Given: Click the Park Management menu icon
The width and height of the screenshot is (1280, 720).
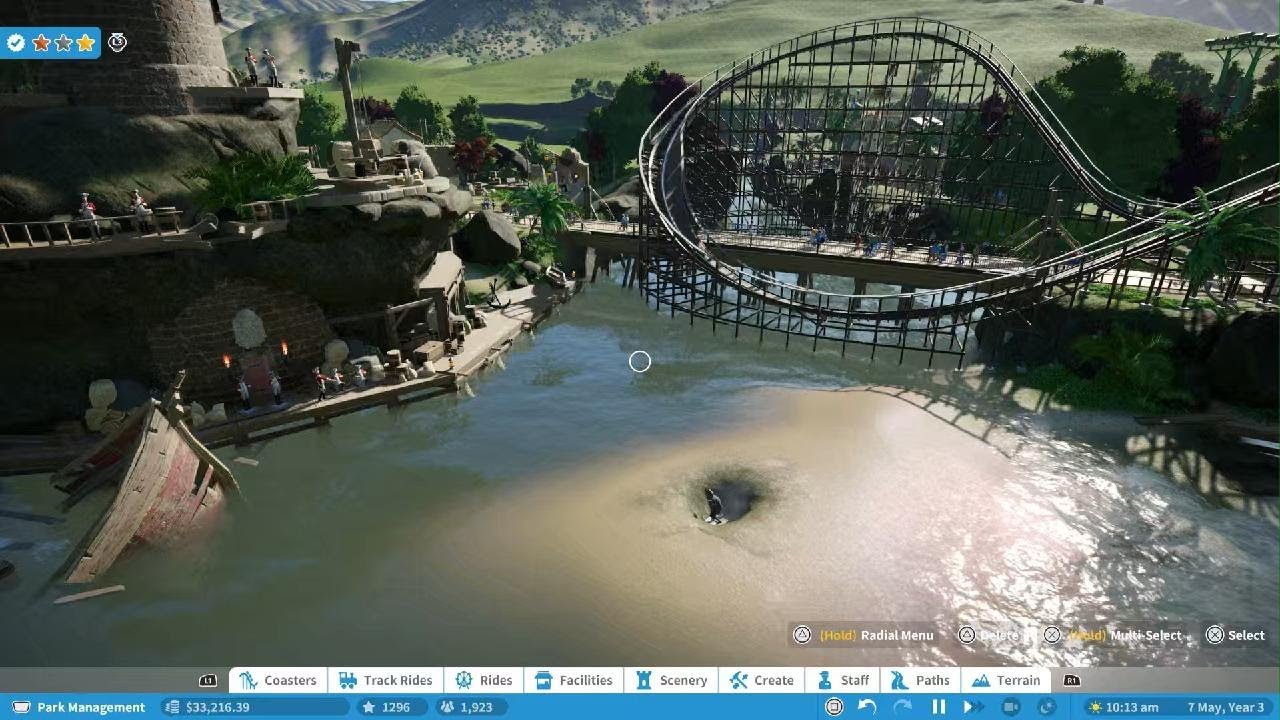Looking at the screenshot, I should [21, 707].
